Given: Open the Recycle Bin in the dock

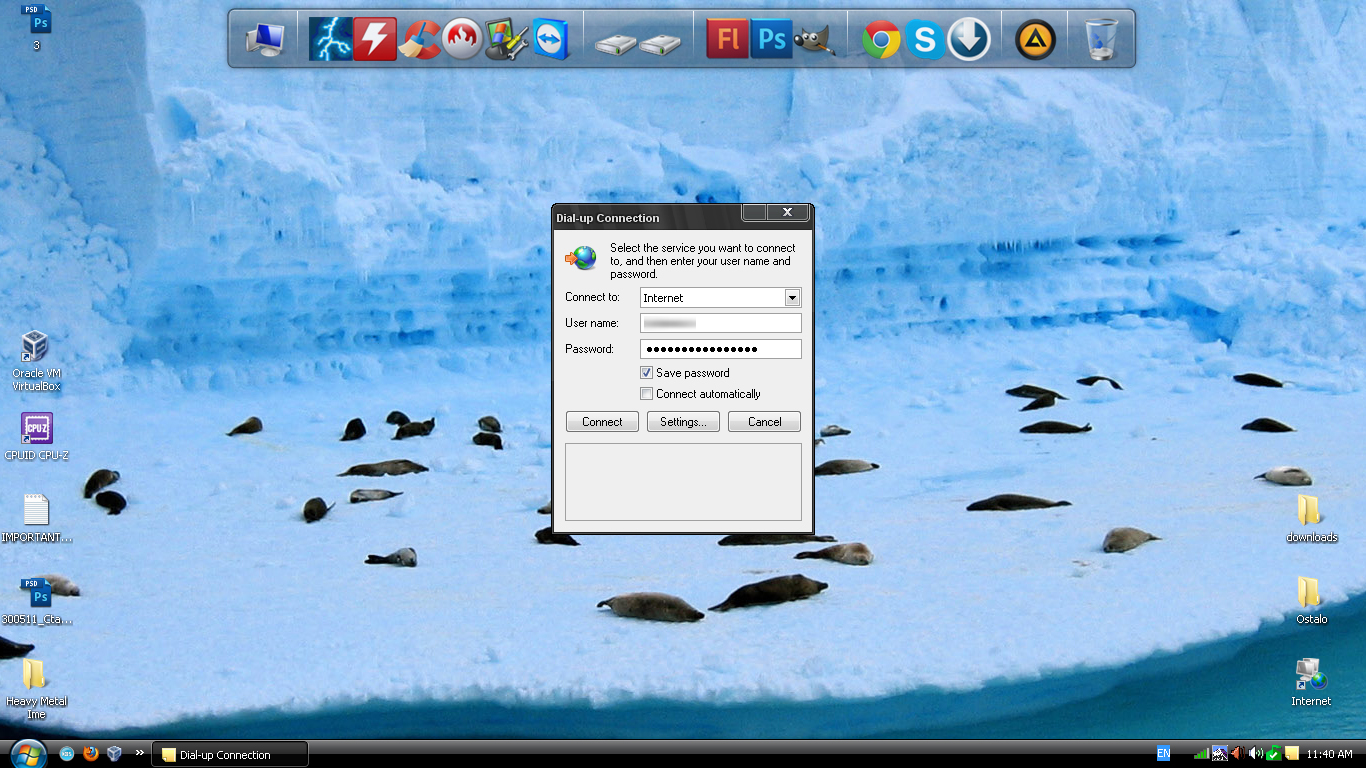Looking at the screenshot, I should tap(1101, 40).
